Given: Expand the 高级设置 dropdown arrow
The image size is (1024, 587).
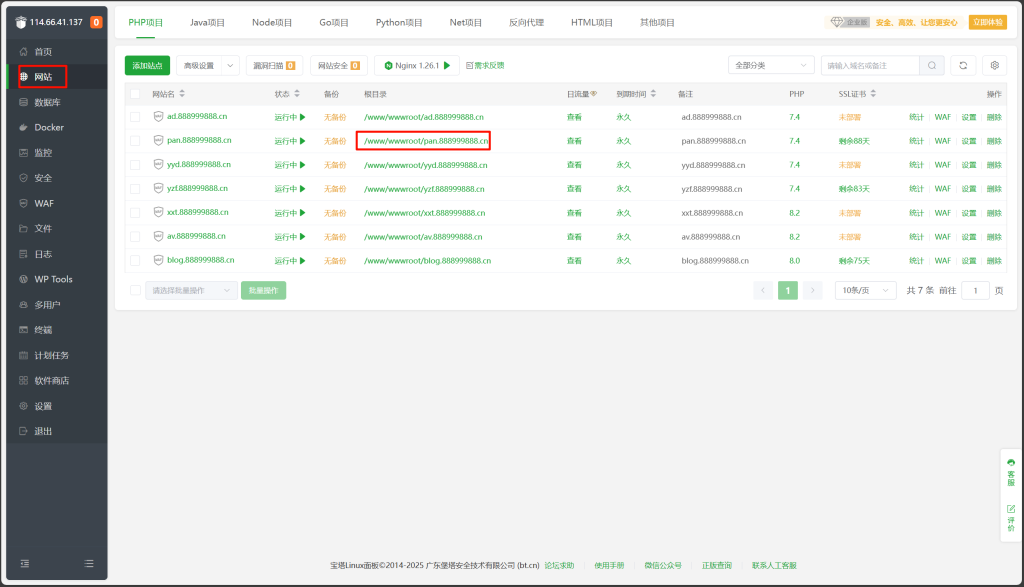Looking at the screenshot, I should (x=231, y=66).
